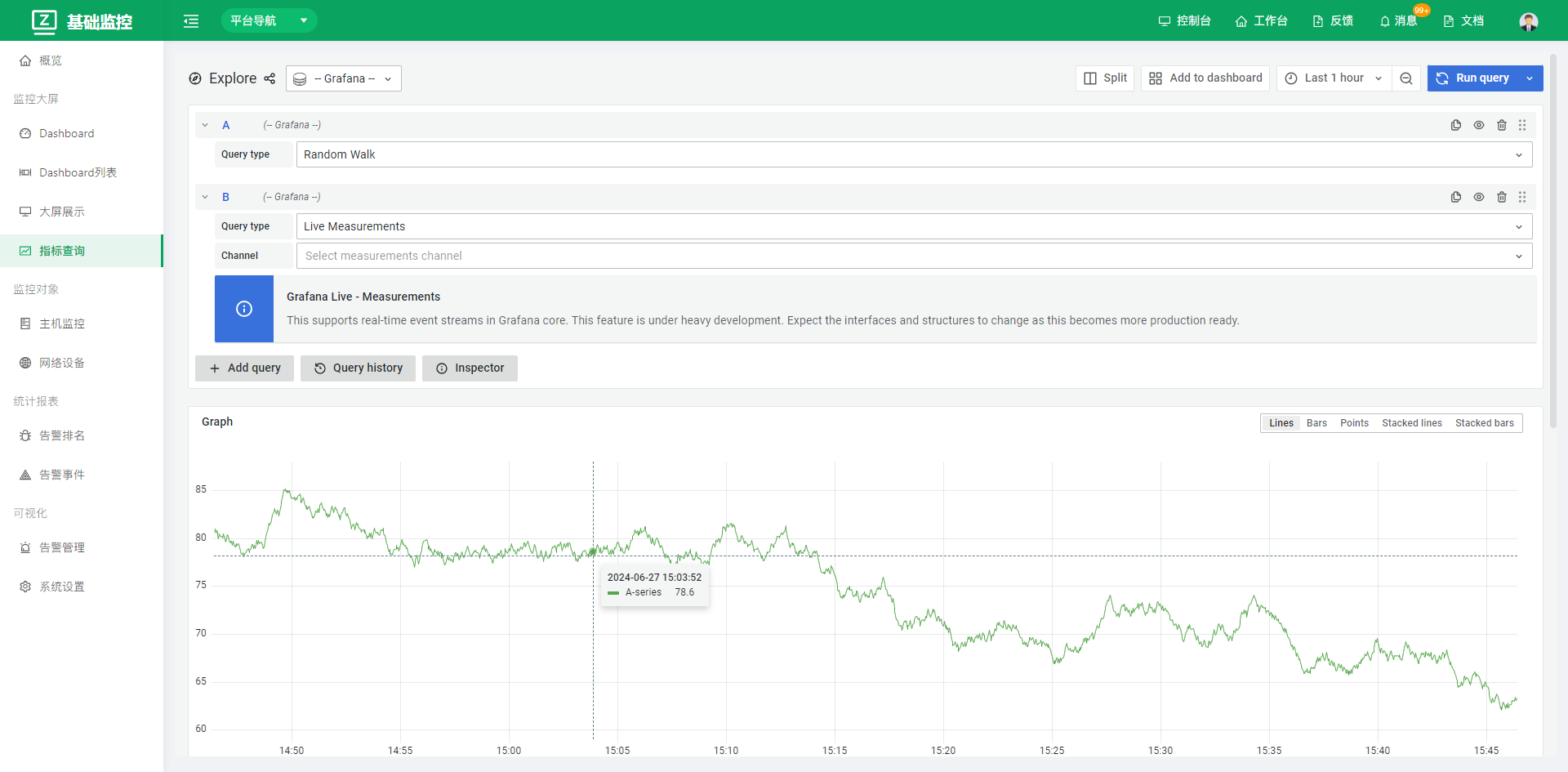
Task: Open the Last 1 hour time picker
Action: pos(1334,78)
